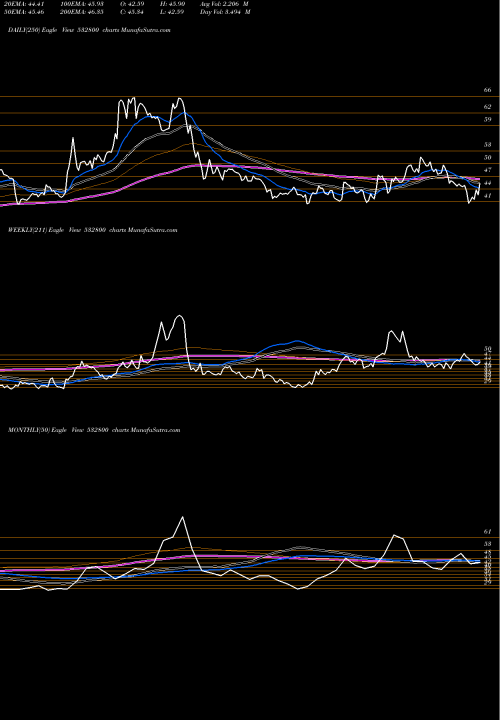Click the Day Vol figure
Screen dimensions: 500x720
[225, 12]
